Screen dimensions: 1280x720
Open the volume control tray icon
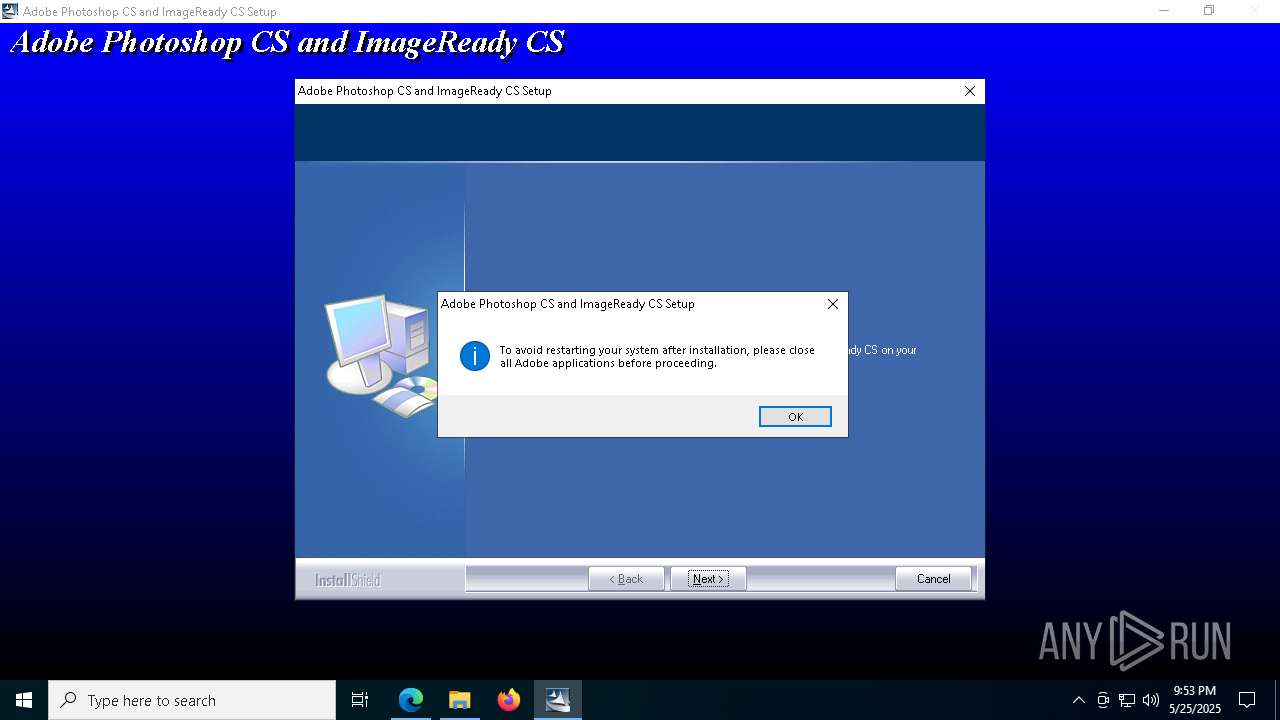coord(1151,700)
